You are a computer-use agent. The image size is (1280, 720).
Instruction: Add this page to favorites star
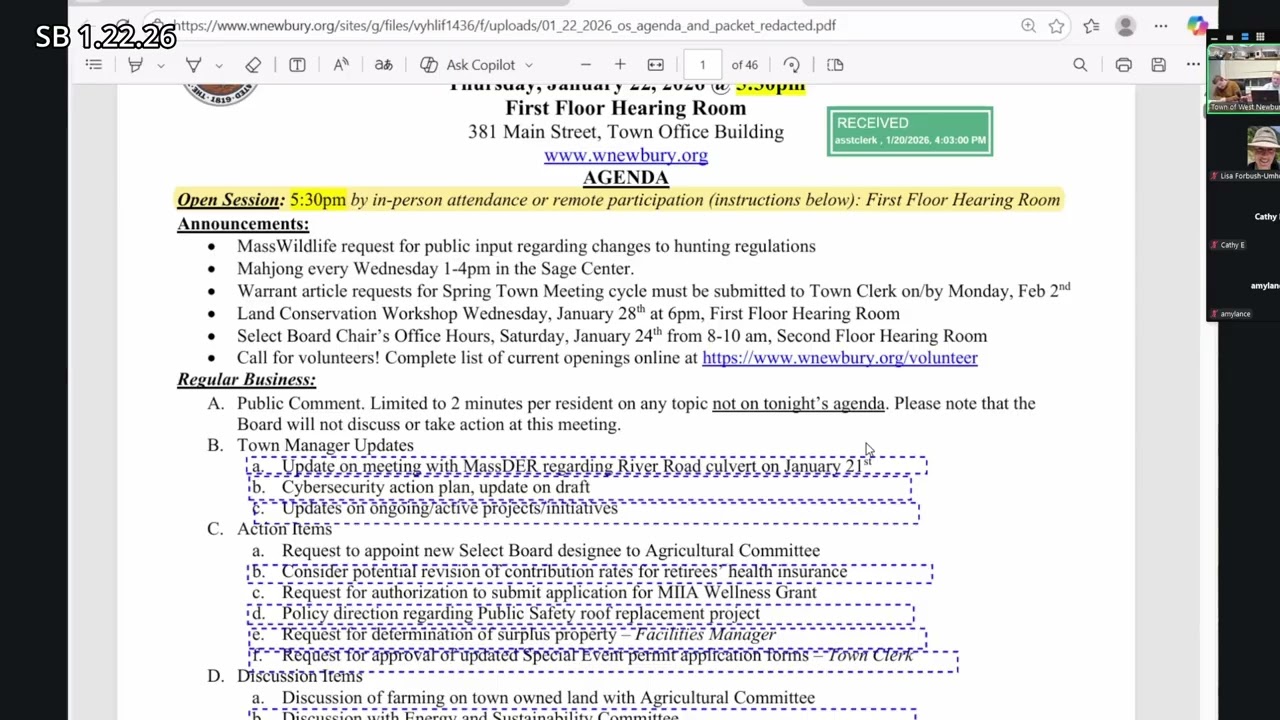[x=1057, y=26]
